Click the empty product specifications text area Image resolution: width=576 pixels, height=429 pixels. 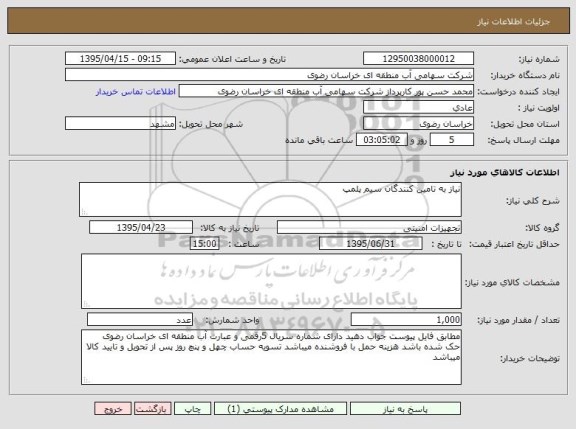(x=271, y=281)
